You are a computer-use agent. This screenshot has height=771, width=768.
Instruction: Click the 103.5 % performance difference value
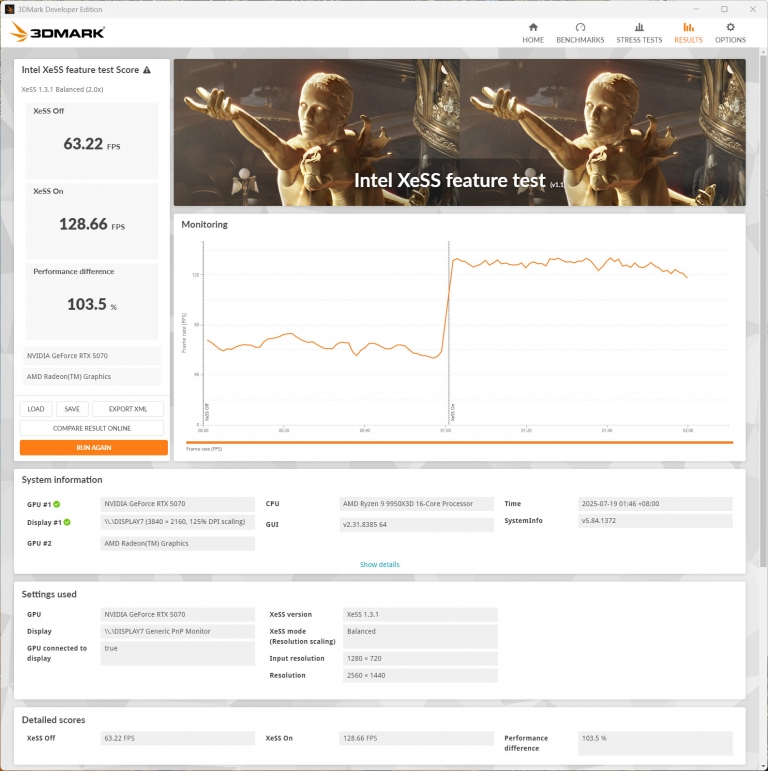click(91, 304)
